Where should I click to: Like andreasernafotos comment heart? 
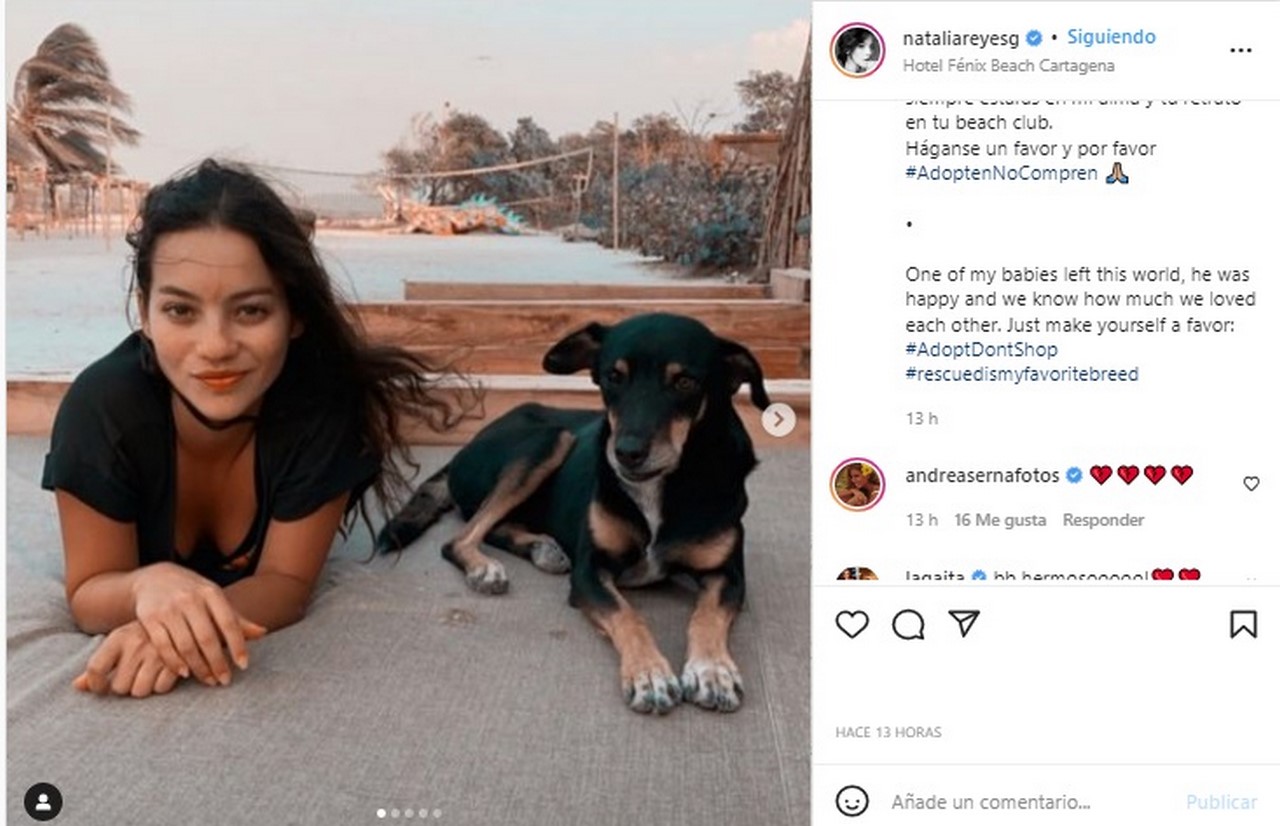[x=1251, y=484]
